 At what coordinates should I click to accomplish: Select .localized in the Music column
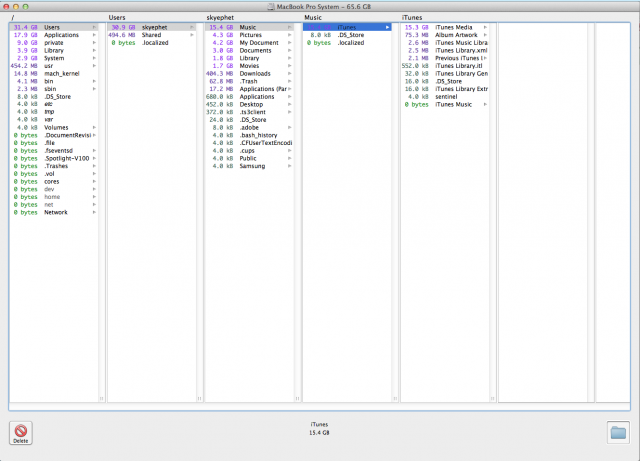click(347, 43)
